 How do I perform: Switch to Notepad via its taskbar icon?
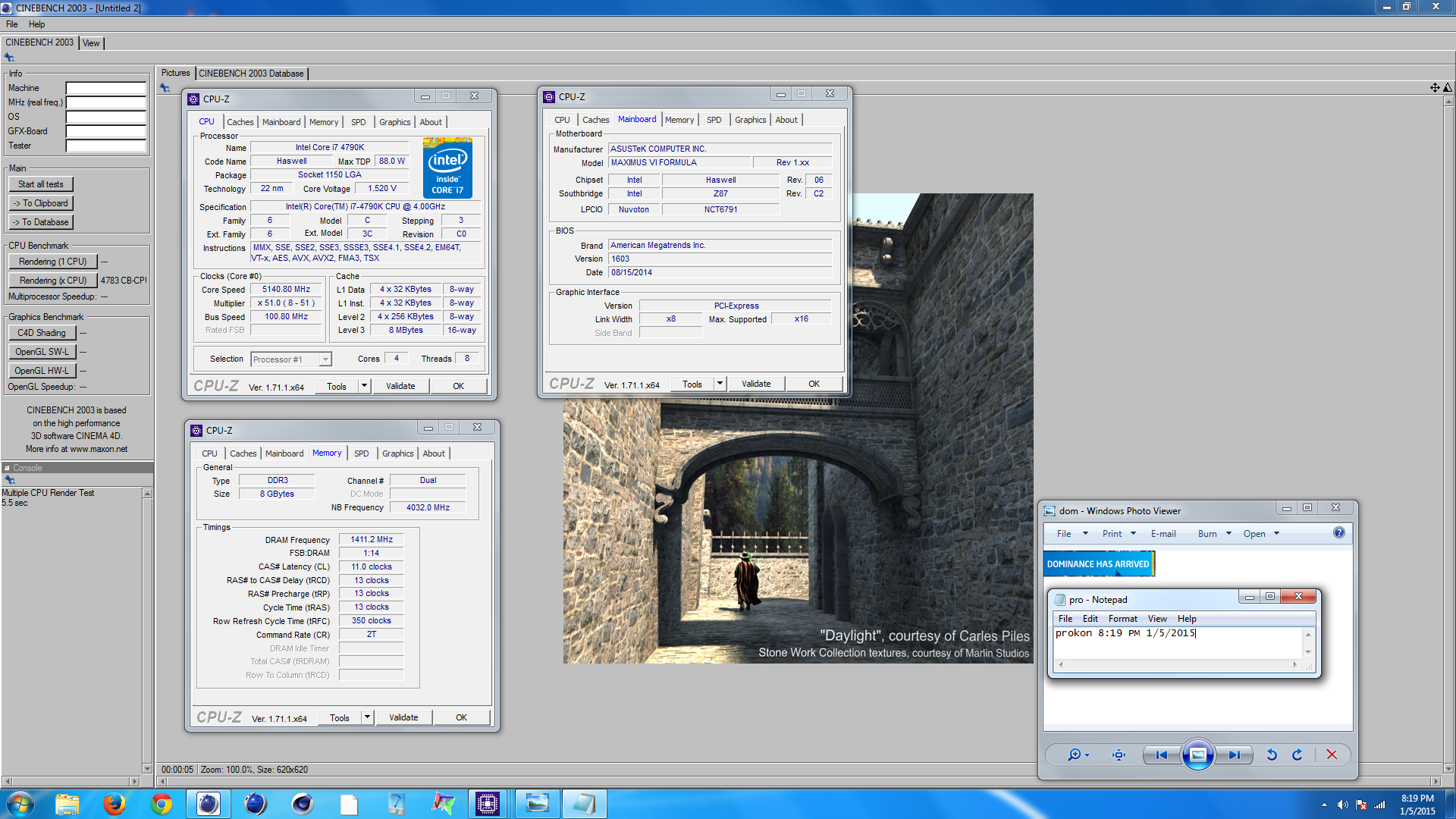pos(584,804)
